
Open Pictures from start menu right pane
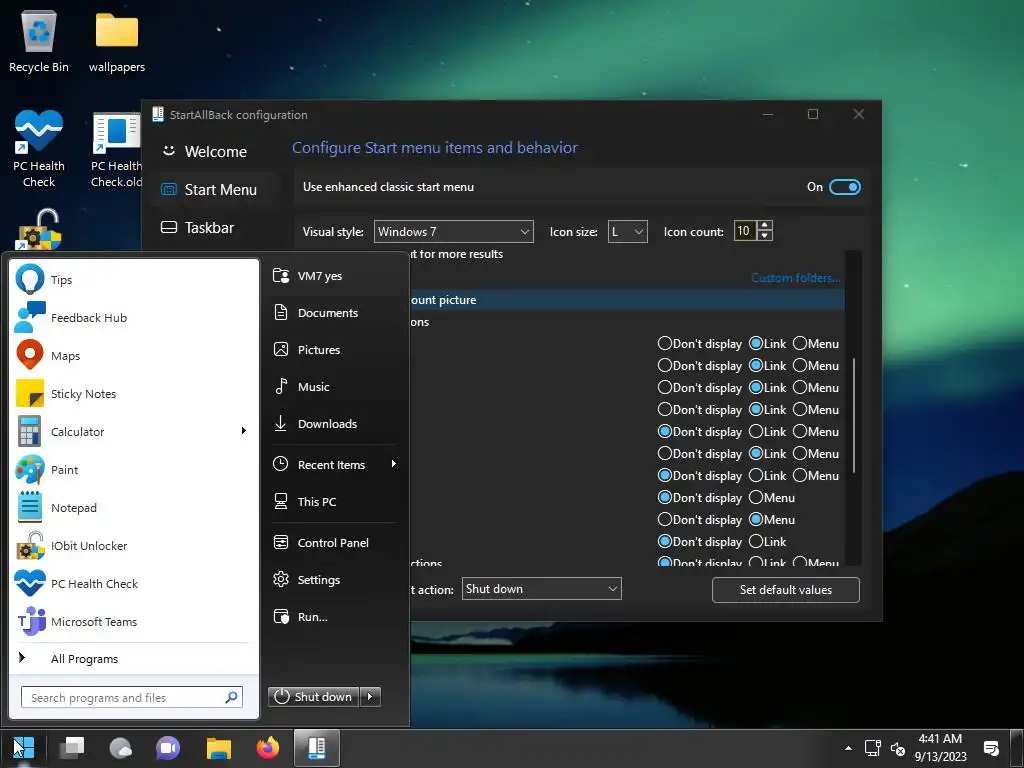point(334,349)
